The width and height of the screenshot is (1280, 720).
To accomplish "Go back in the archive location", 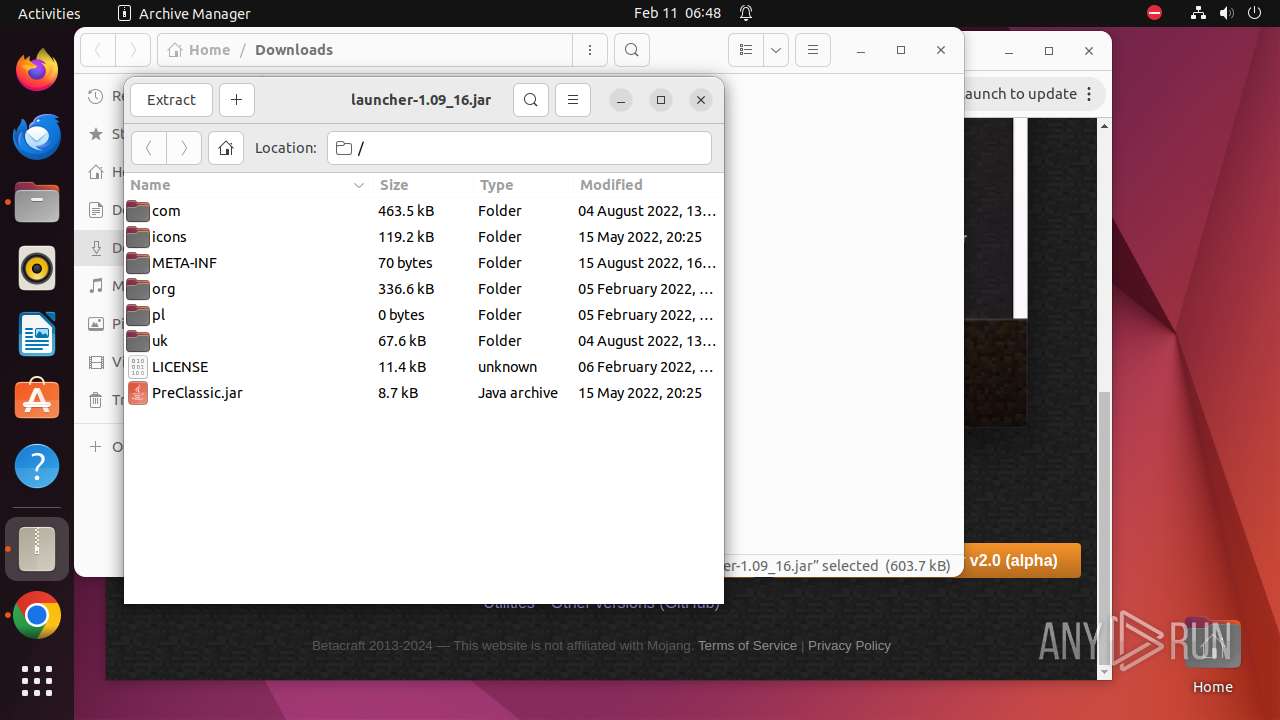I will (x=149, y=148).
